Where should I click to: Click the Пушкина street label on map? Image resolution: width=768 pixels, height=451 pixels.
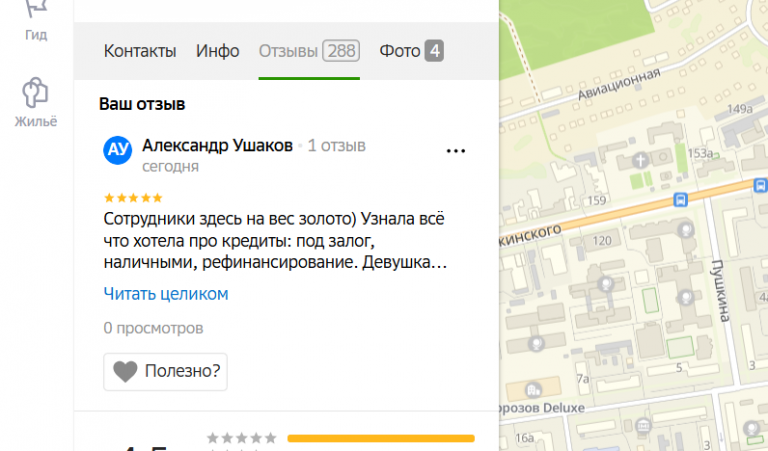[720, 290]
